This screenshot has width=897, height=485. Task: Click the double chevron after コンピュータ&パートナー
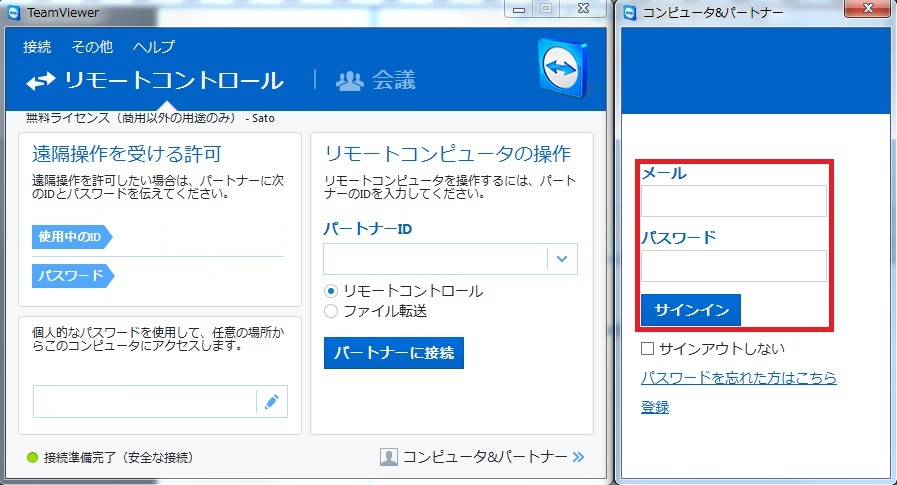click(578, 456)
